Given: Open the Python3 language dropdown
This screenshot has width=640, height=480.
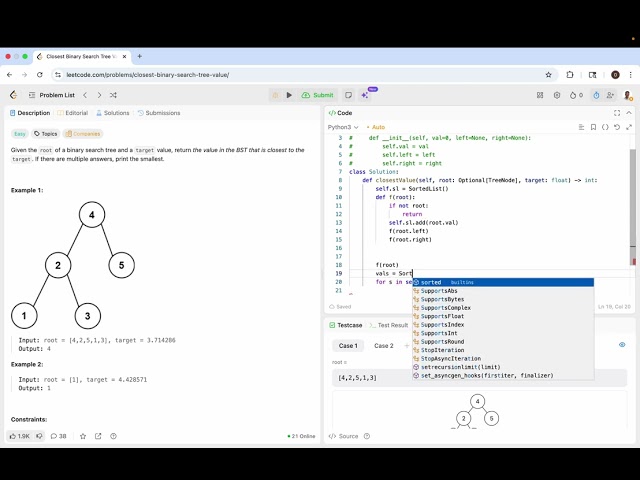Looking at the screenshot, I should pyautogui.click(x=343, y=127).
